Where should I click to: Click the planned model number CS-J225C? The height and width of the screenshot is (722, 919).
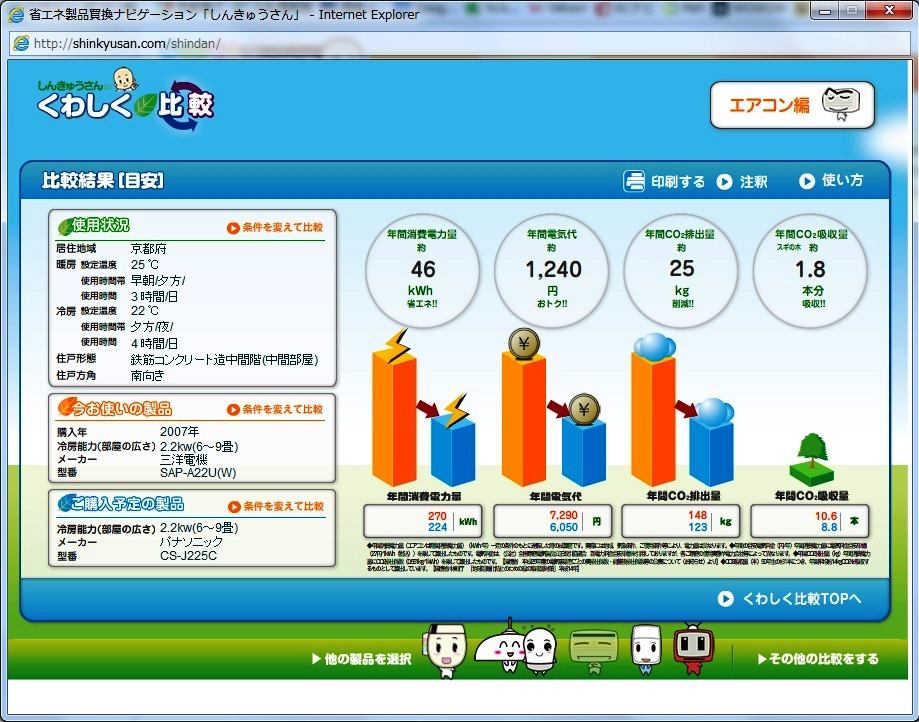(189, 556)
